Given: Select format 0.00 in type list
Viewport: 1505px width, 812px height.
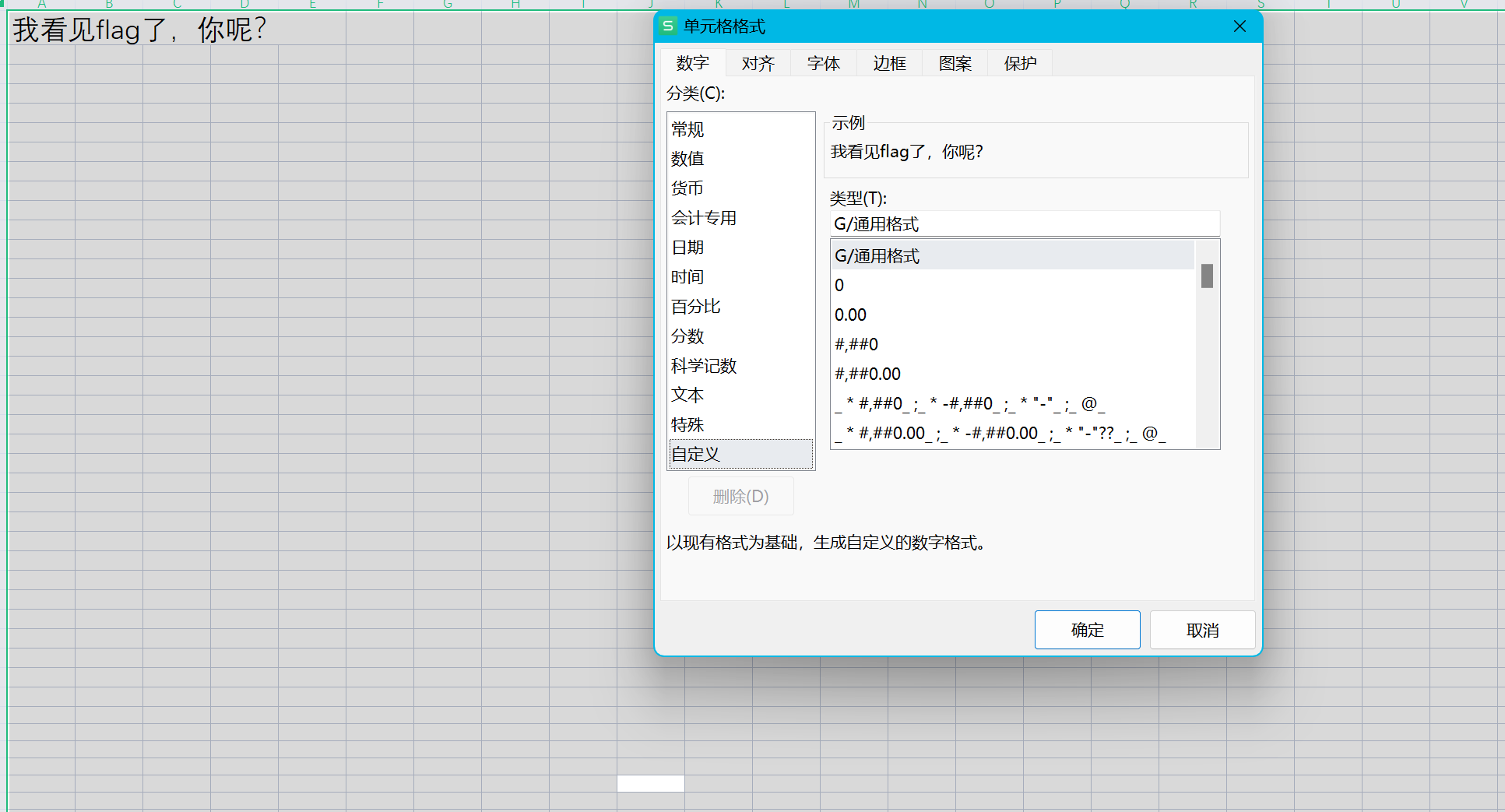Looking at the screenshot, I should point(1013,315).
